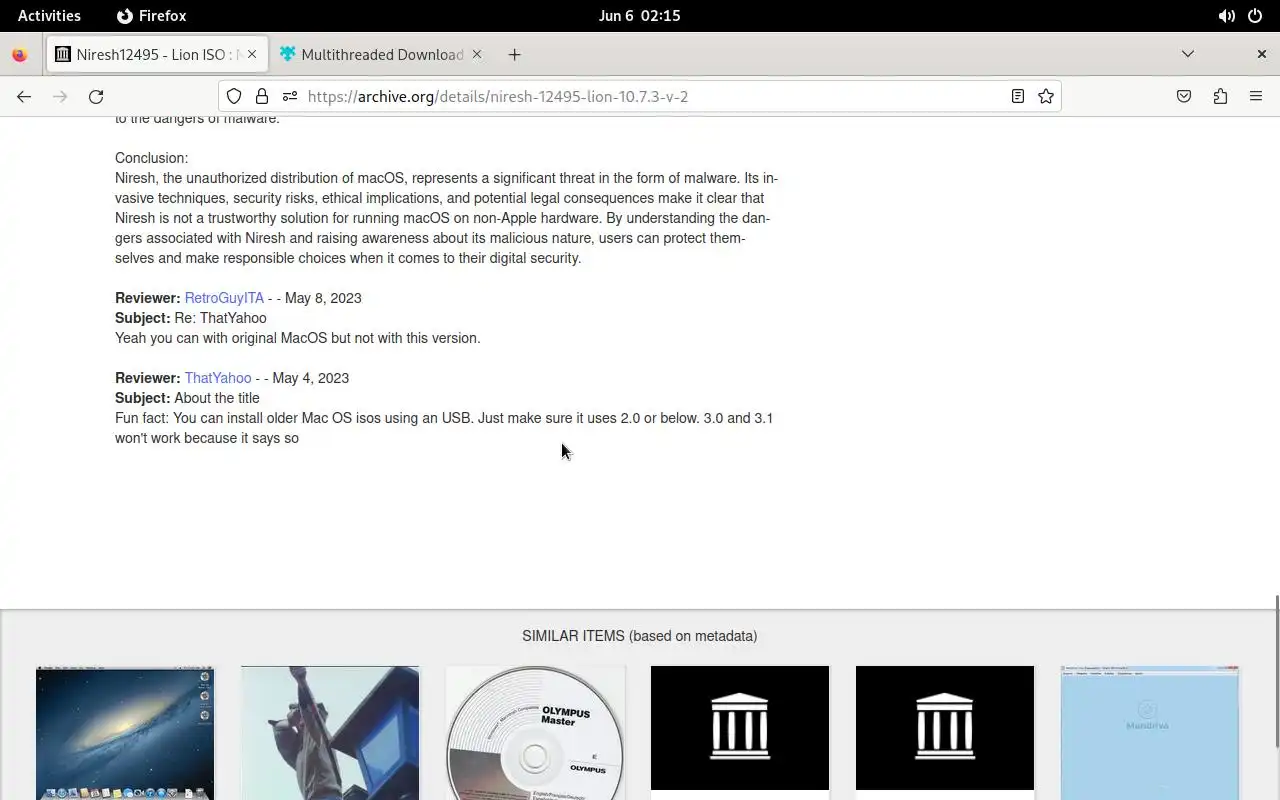The width and height of the screenshot is (1280, 800).
Task: Click the Forward navigation arrow
Action: point(60,96)
